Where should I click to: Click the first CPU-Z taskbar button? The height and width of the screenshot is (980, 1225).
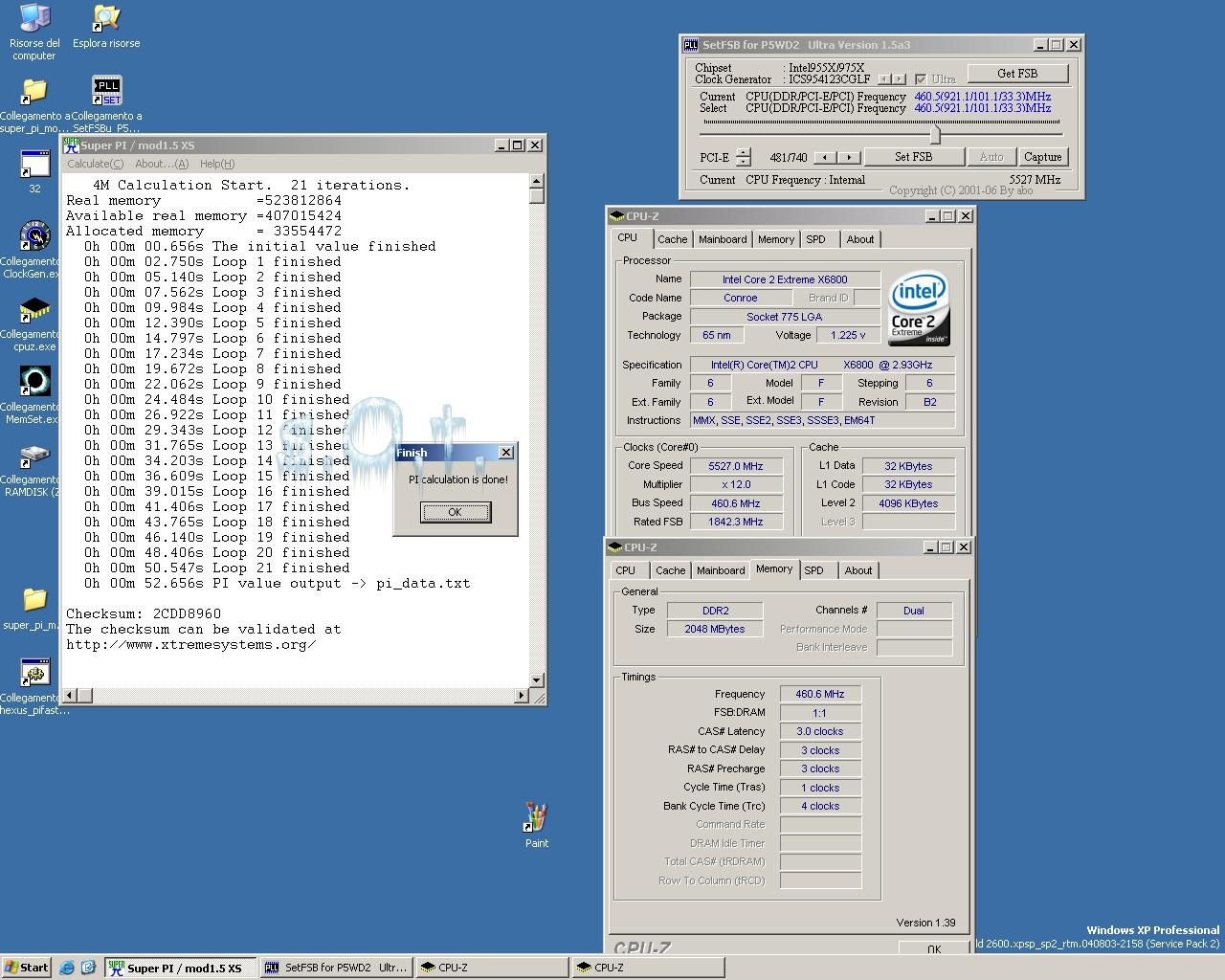click(x=492, y=968)
